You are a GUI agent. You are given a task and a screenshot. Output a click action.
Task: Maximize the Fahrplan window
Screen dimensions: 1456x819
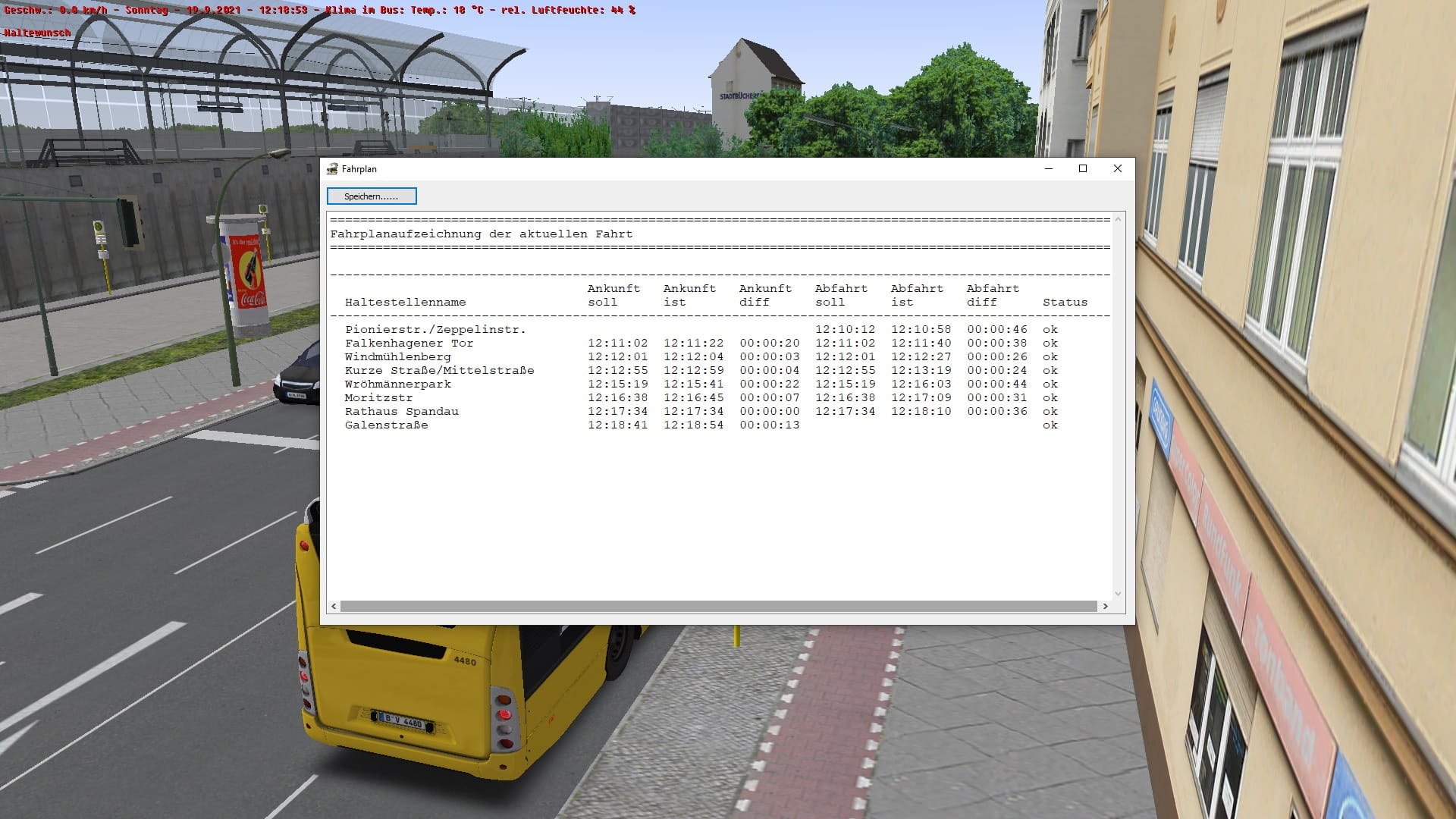coord(1083,169)
